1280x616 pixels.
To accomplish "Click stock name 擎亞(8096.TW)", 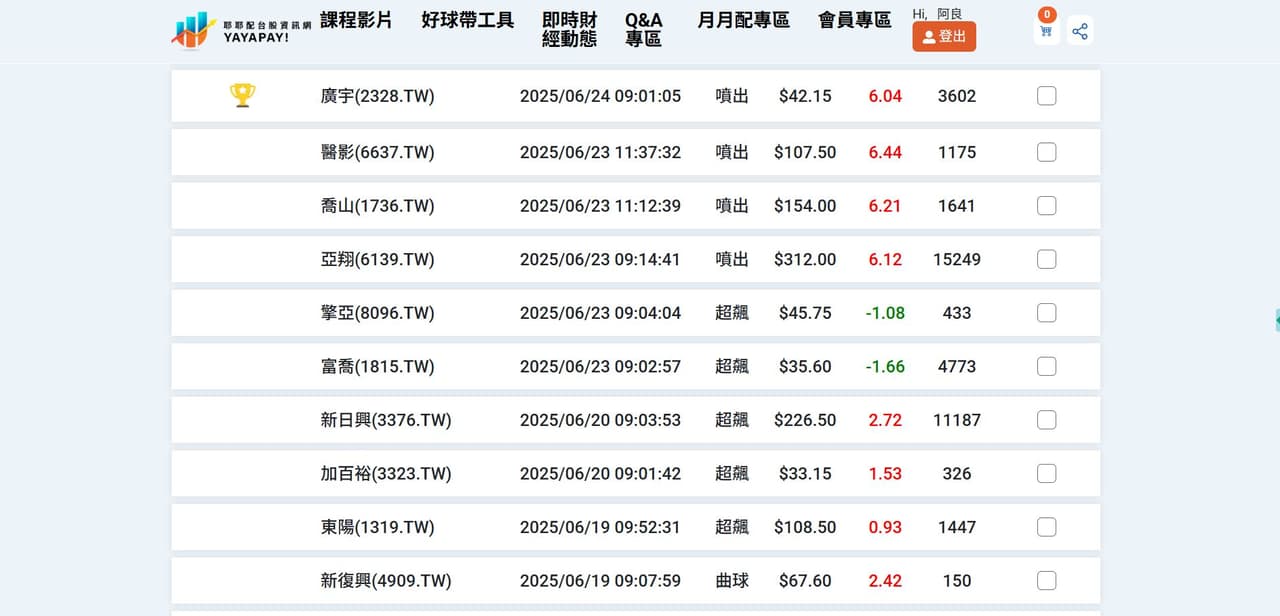I will coord(377,313).
